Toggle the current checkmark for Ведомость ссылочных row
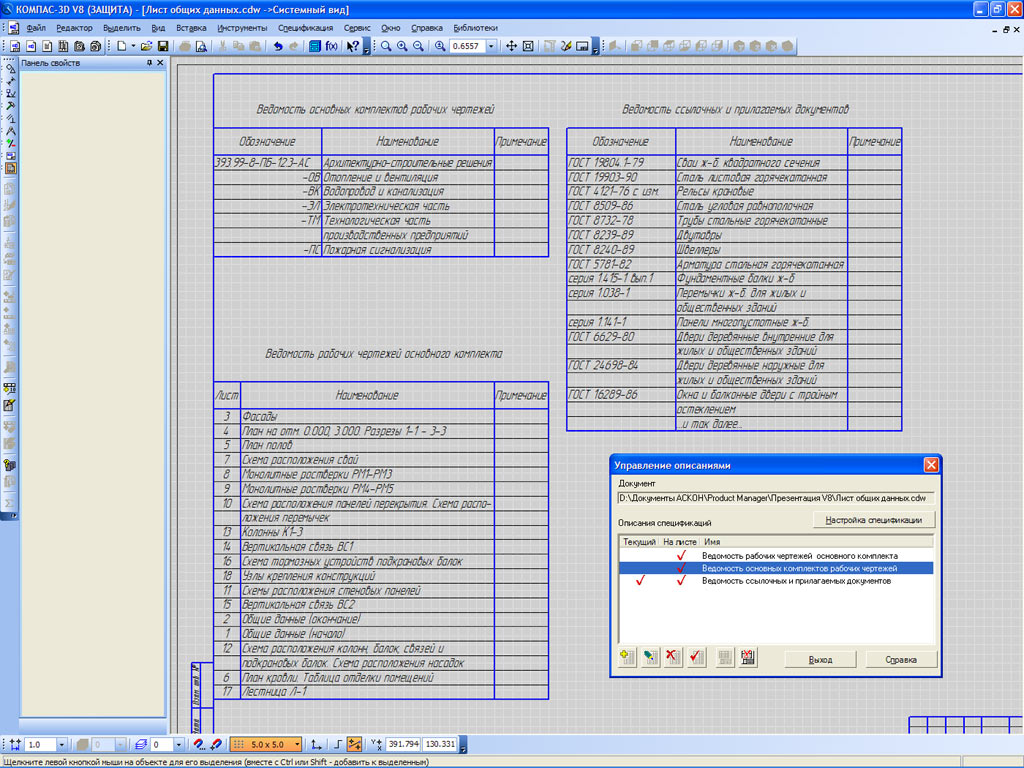 (640, 580)
